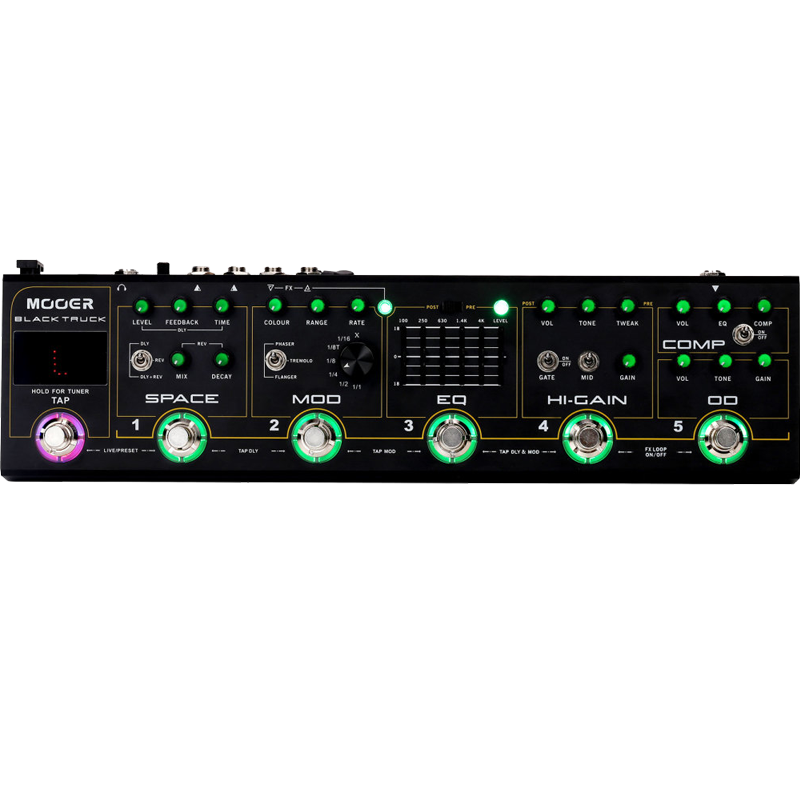
Task: Adjust the reverb MIX knob
Action: [x=178, y=360]
